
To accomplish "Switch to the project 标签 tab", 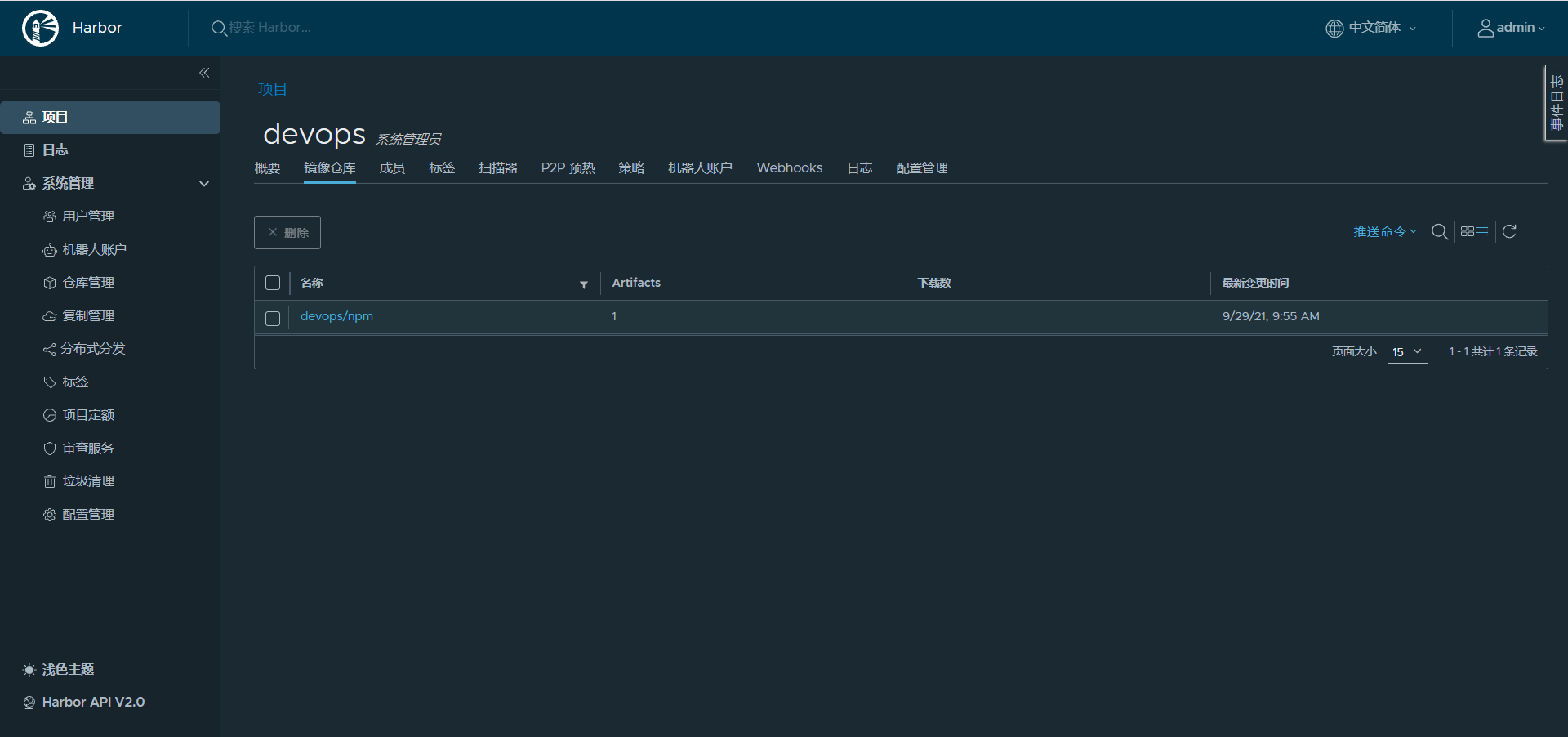I will click(442, 168).
